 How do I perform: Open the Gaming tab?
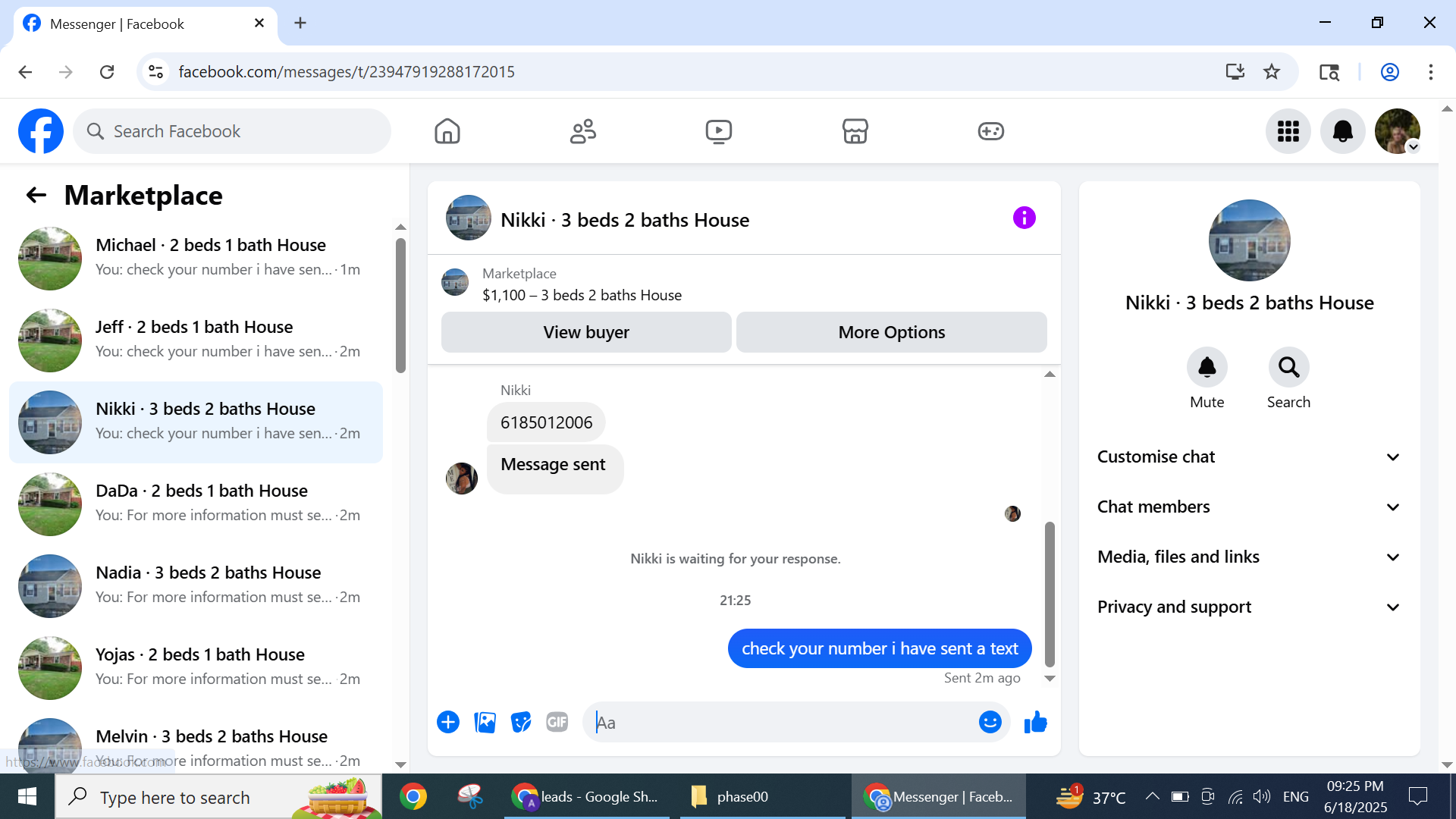point(990,131)
